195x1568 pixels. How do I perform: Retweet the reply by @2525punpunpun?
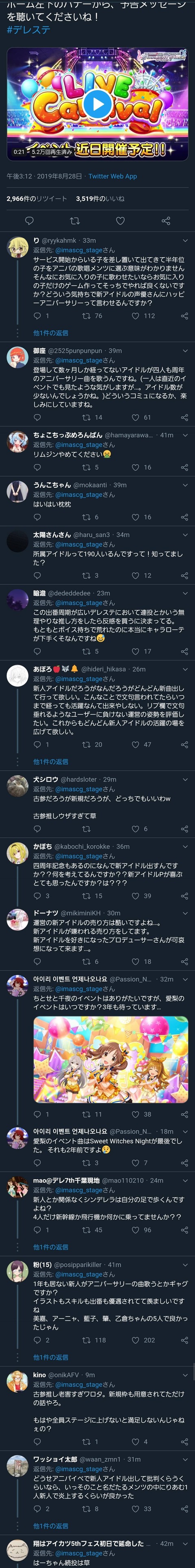86,418
